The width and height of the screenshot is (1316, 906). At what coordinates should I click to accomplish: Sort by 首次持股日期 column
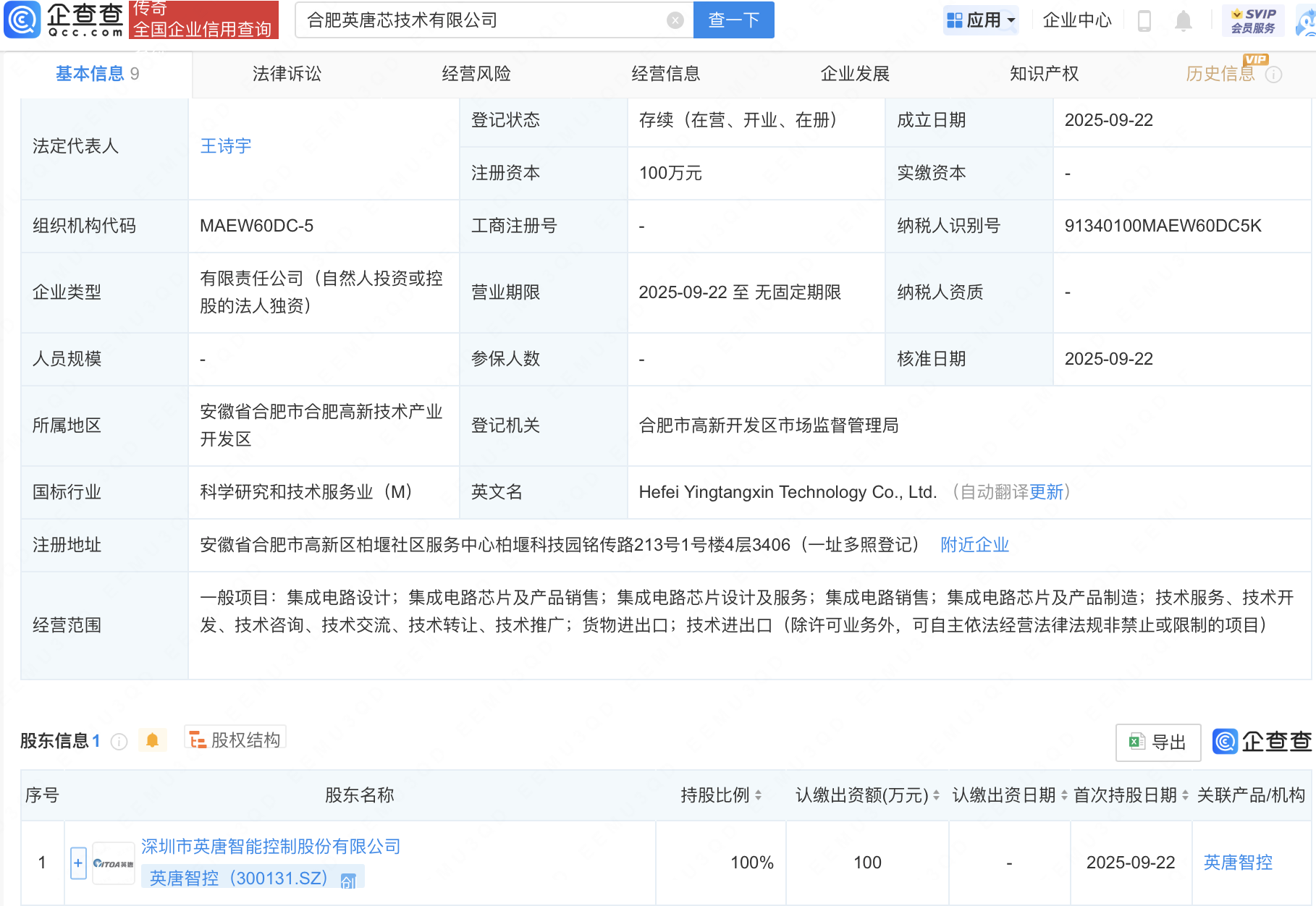click(x=1185, y=795)
